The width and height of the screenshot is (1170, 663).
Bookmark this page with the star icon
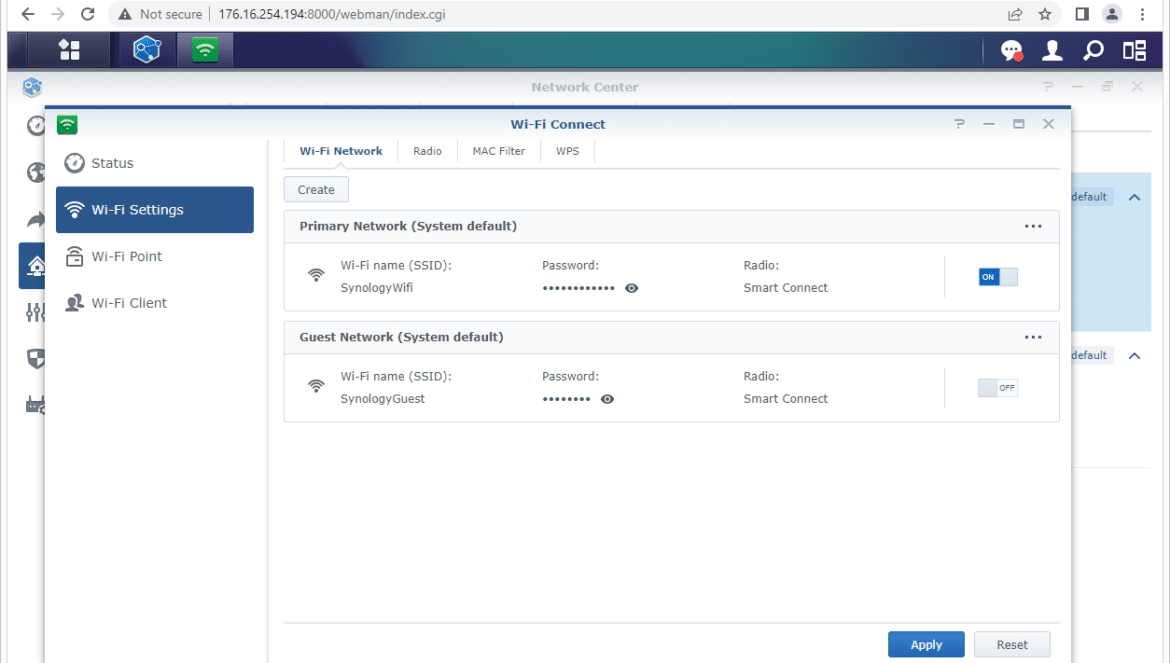(x=1045, y=14)
